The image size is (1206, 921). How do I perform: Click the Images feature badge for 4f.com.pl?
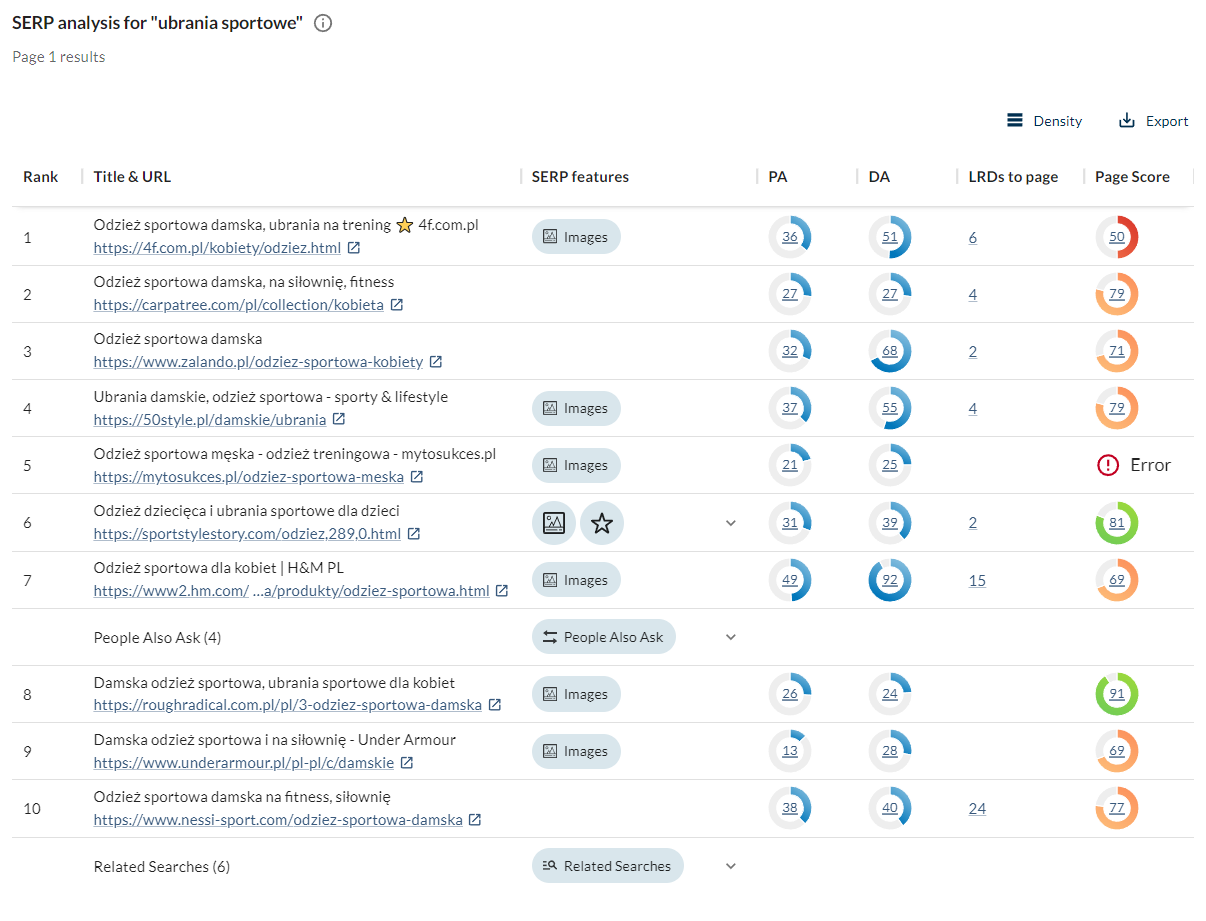[576, 237]
